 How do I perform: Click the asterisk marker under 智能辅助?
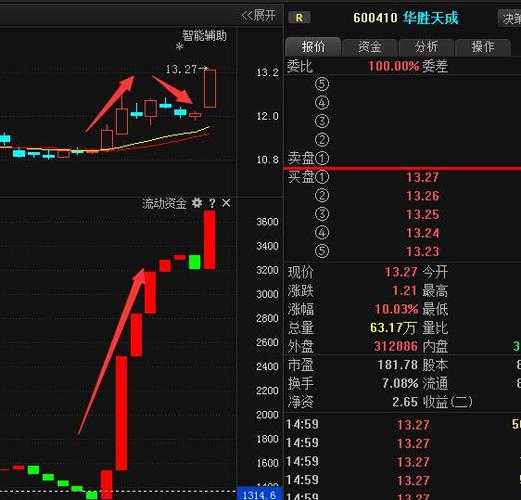[179, 47]
